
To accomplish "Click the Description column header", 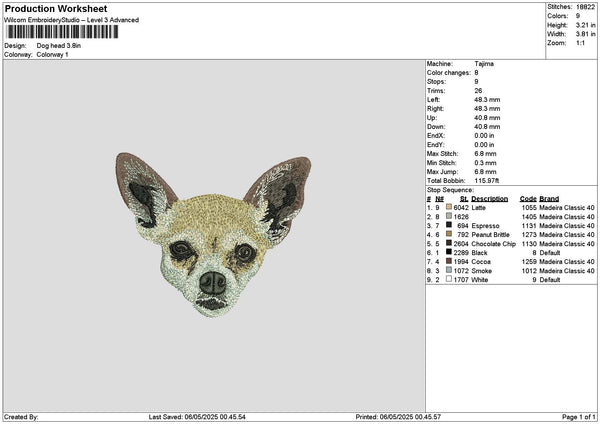I will [489, 199].
